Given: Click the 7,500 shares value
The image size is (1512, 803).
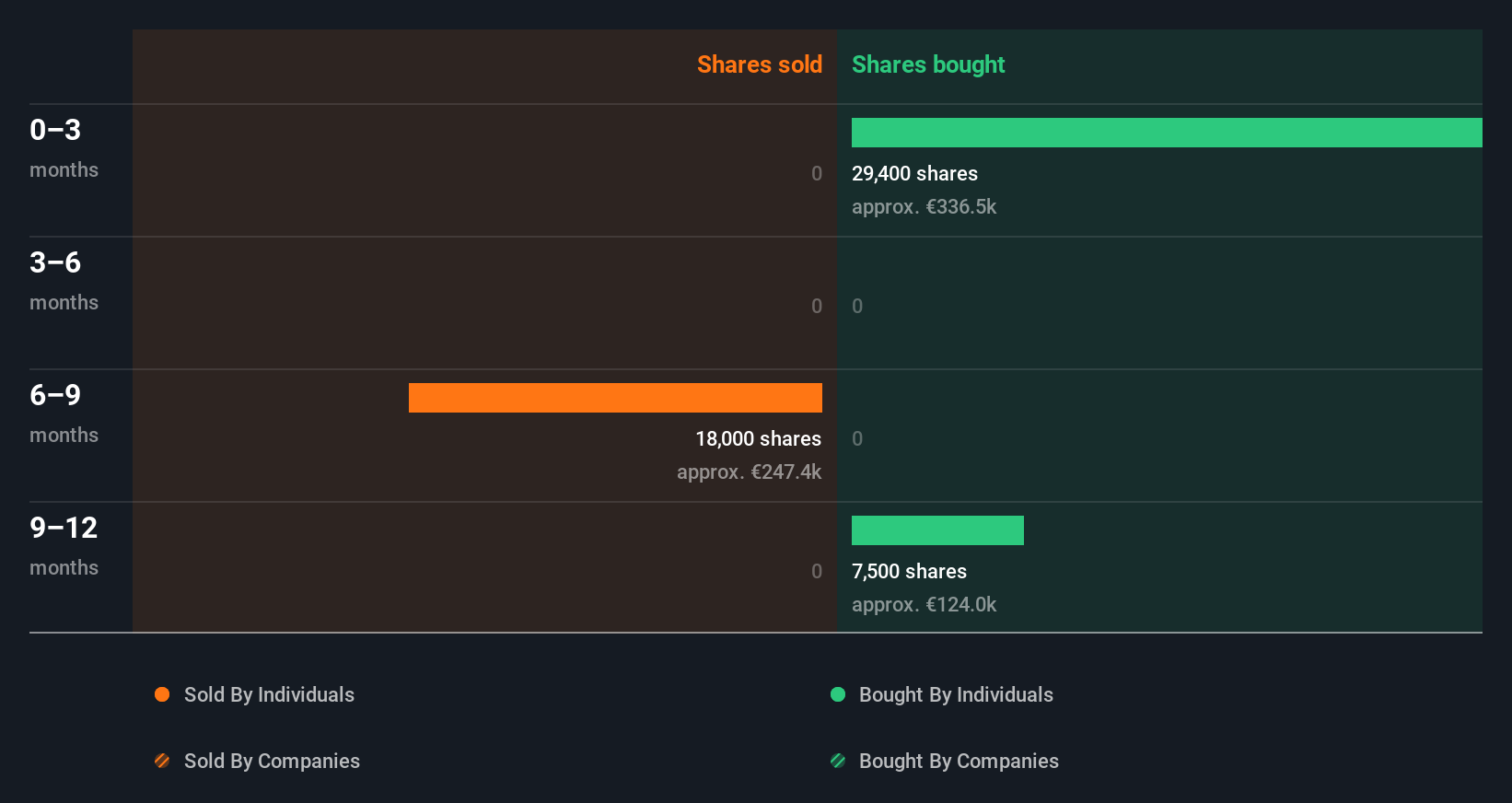Looking at the screenshot, I should point(909,572).
